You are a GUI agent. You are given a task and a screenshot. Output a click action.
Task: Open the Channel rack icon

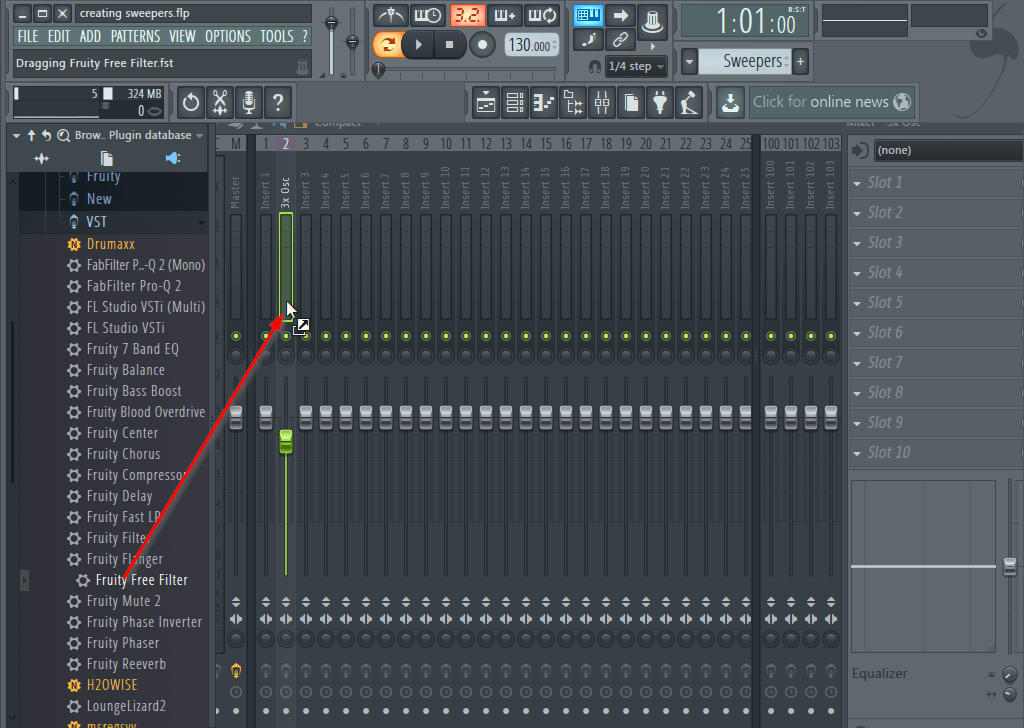[x=515, y=103]
